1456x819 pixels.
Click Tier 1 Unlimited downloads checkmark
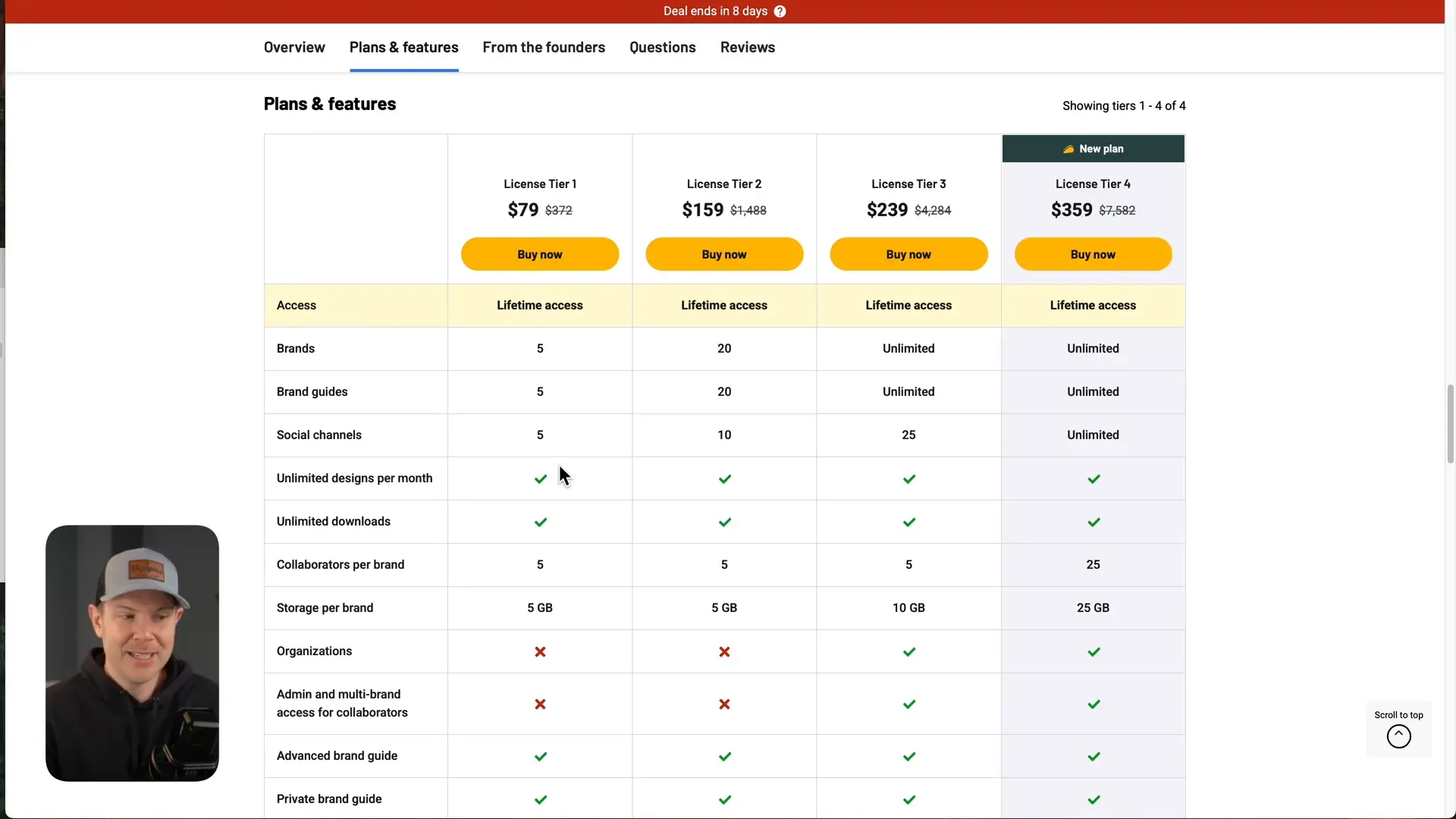[540, 522]
